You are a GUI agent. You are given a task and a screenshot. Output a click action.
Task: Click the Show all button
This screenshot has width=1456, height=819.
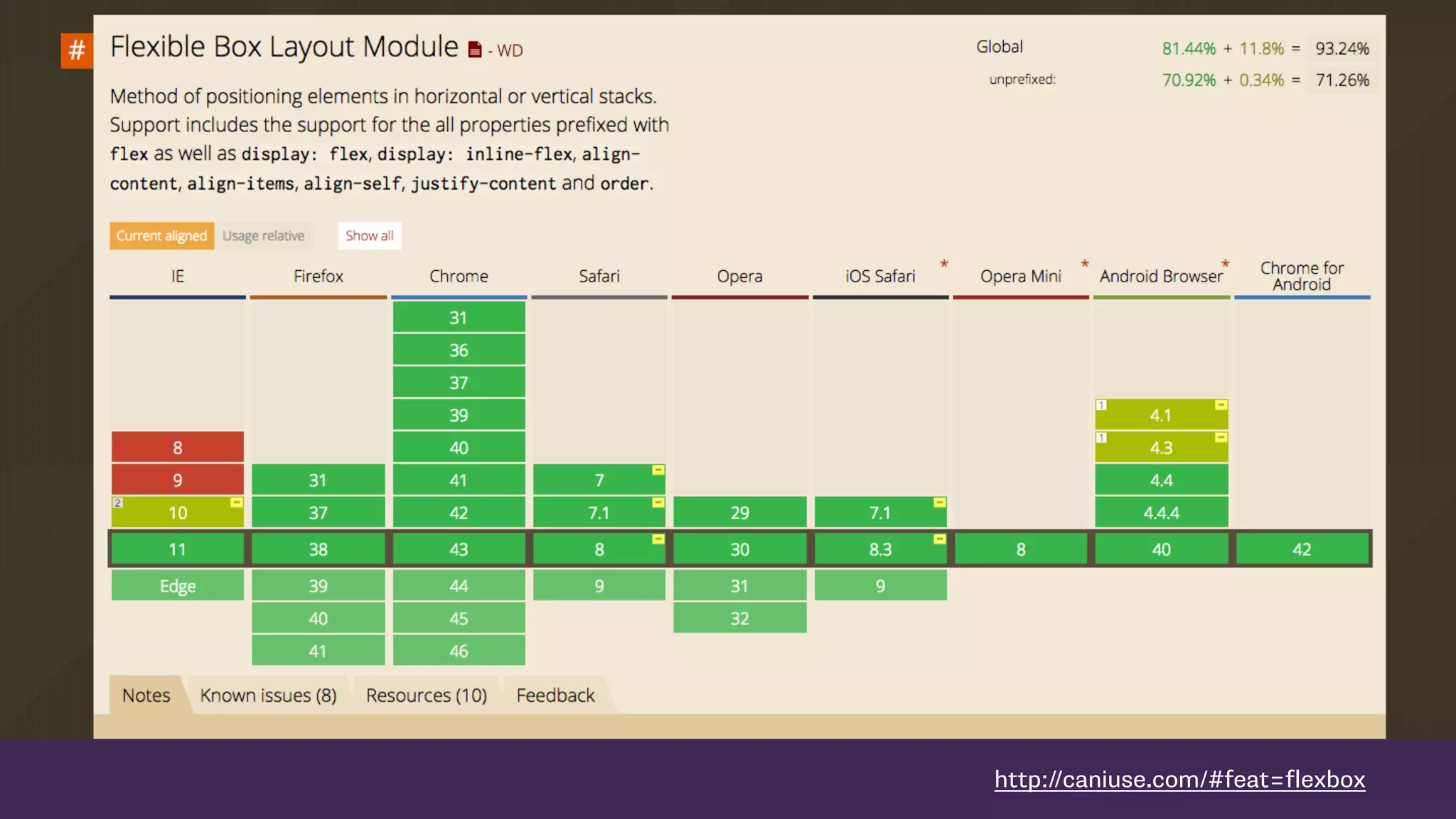pos(370,236)
